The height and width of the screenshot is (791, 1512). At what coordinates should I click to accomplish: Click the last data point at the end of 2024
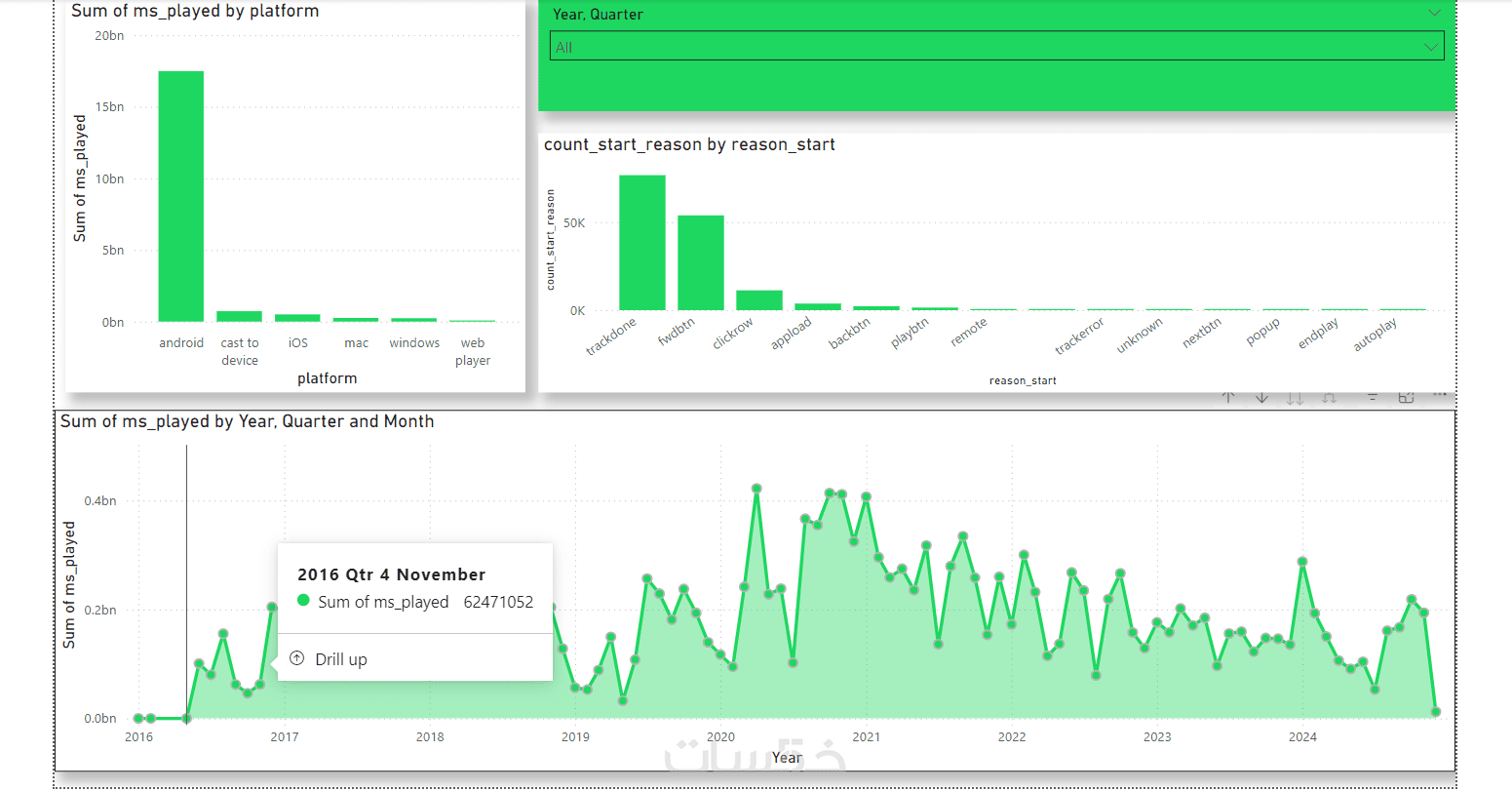point(1436,712)
